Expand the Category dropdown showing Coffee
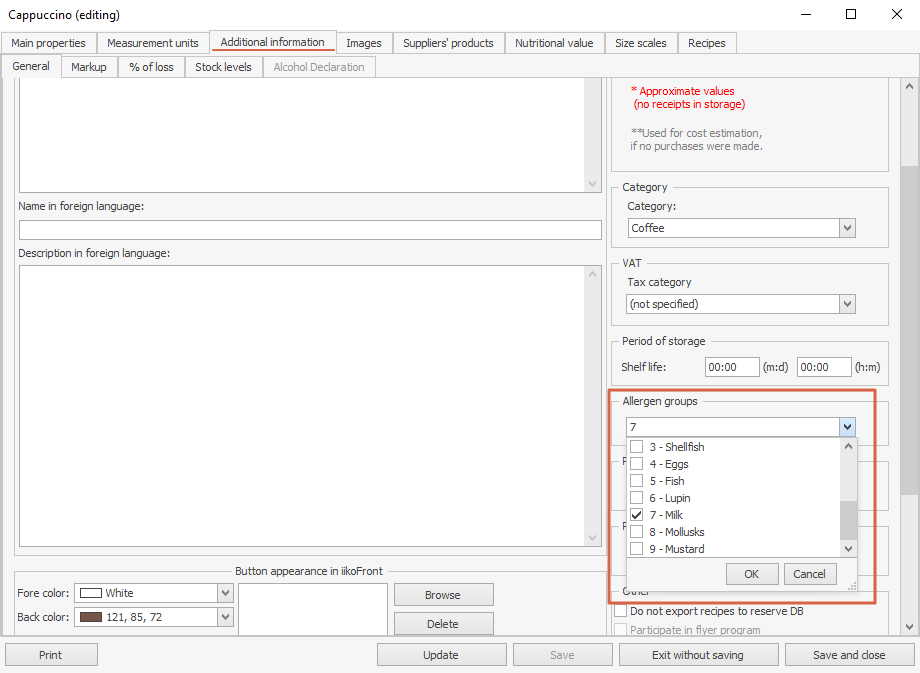Viewport: 920px width, 673px height. (x=847, y=228)
